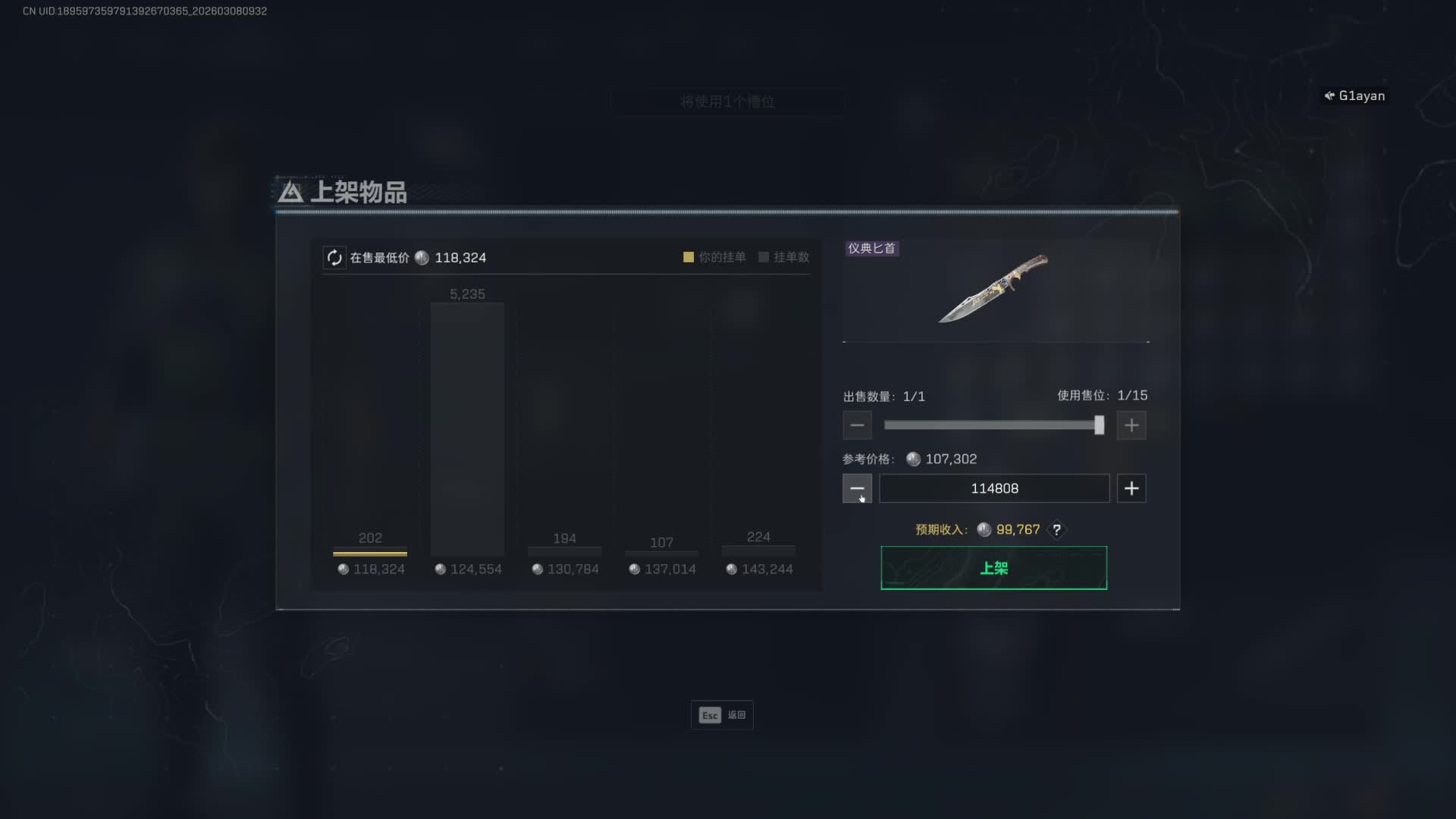
Task: Open expected income help question mark
Action: tap(1056, 530)
